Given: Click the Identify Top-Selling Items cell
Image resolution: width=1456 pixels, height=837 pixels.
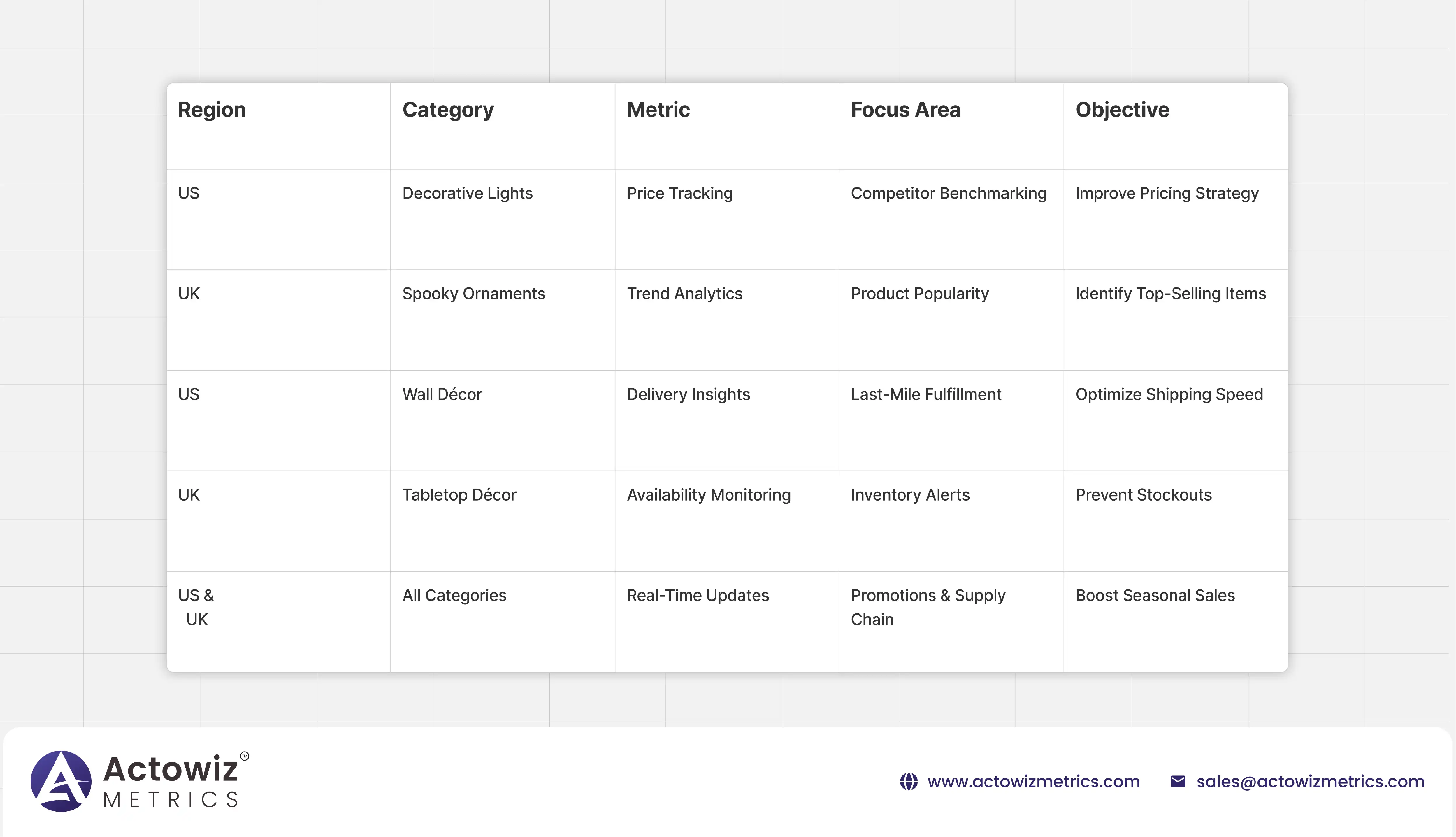Looking at the screenshot, I should (1170, 294).
